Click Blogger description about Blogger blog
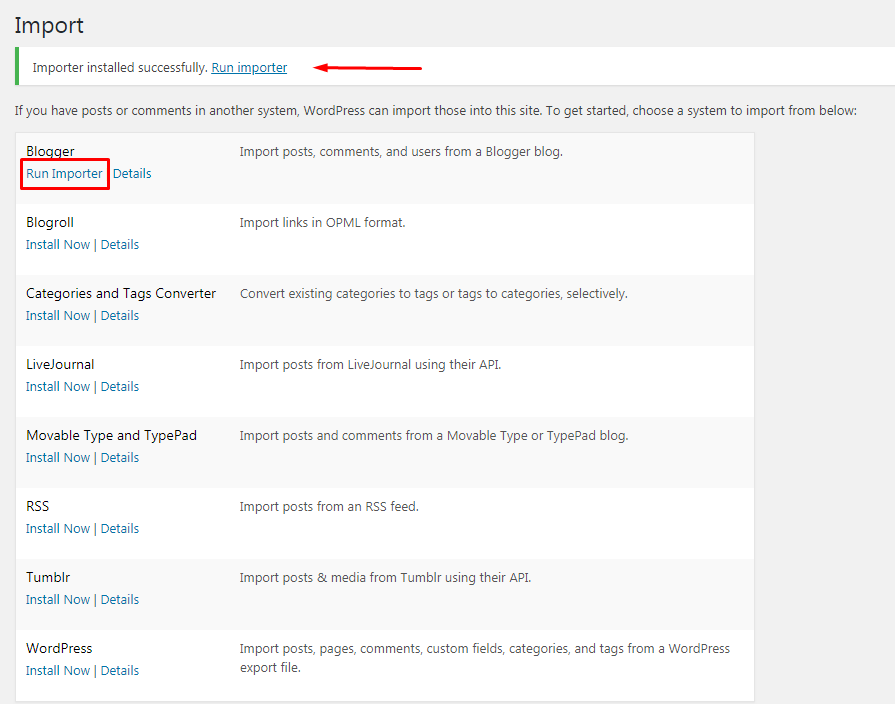Viewport: 895px width, 704px height. [401, 151]
